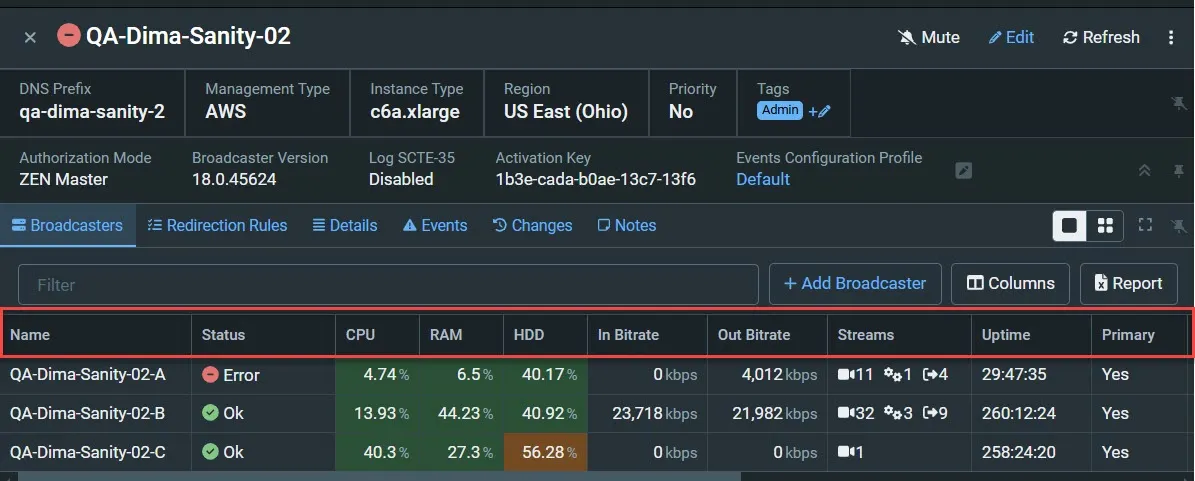Pin the top details row
Viewport: 1195px width, 481px height.
tap(1179, 104)
